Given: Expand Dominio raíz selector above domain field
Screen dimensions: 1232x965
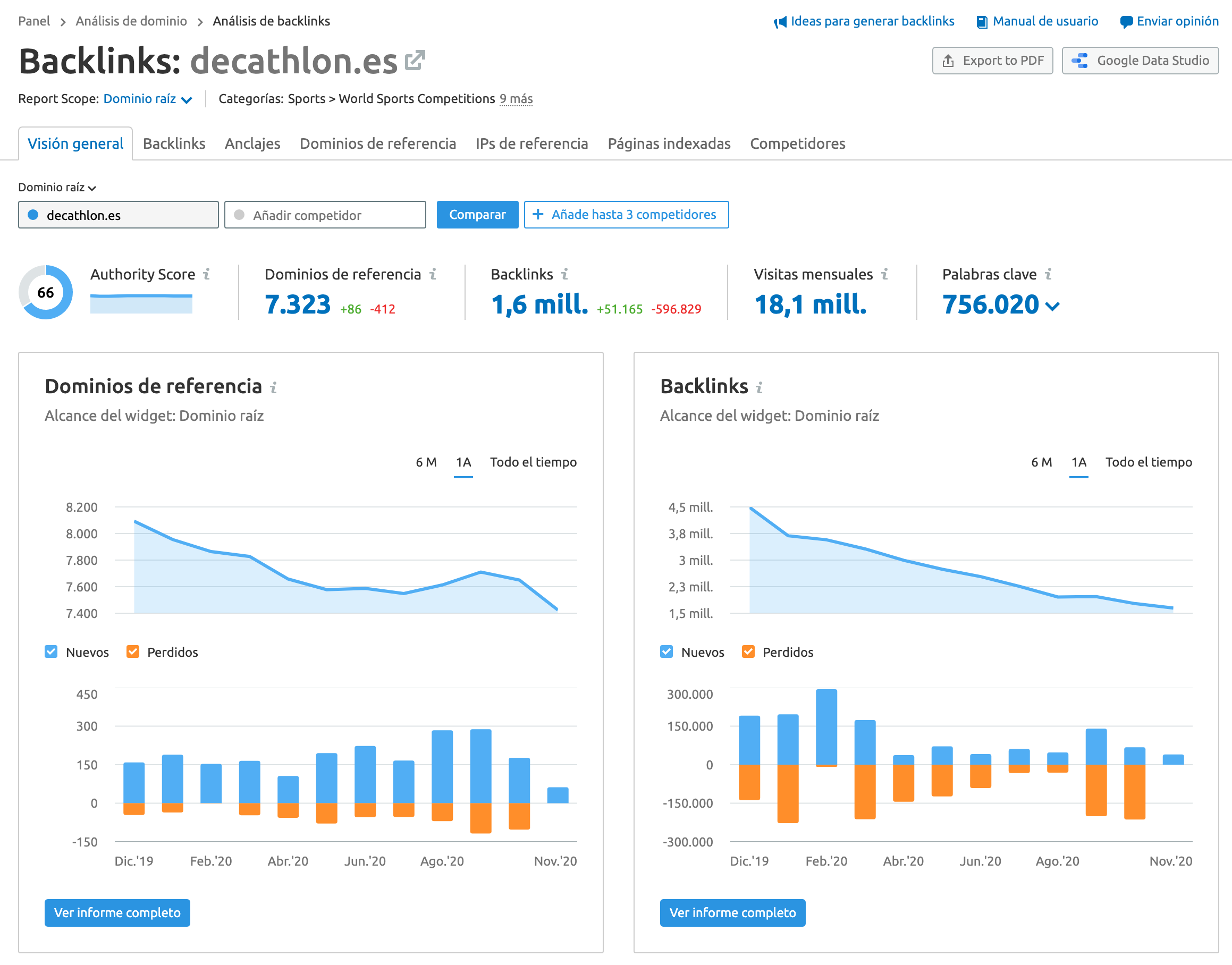Looking at the screenshot, I should click(57, 187).
